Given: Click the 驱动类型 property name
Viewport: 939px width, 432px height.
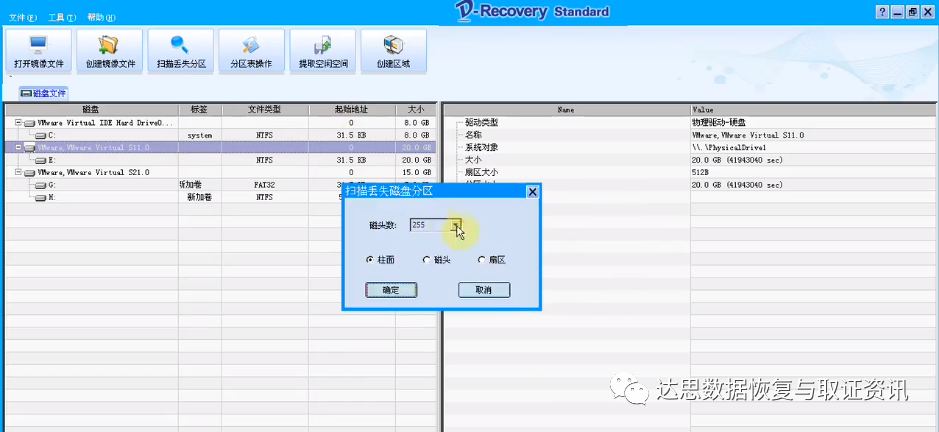Looking at the screenshot, I should (x=481, y=123).
